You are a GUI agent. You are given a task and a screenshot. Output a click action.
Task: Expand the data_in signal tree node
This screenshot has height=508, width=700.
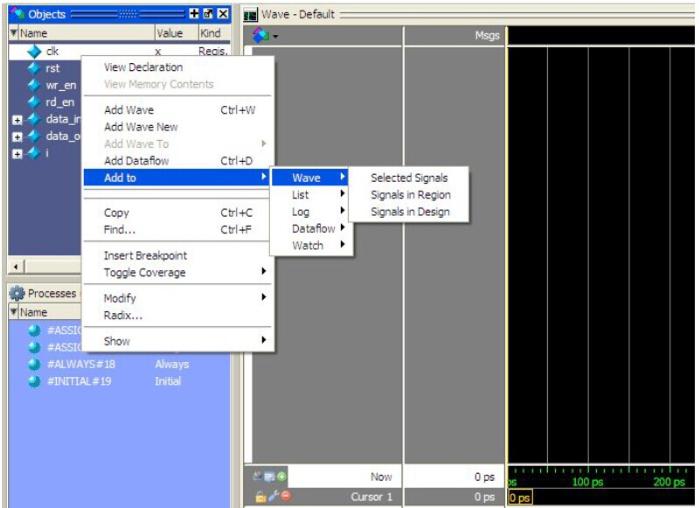[x=8, y=119]
